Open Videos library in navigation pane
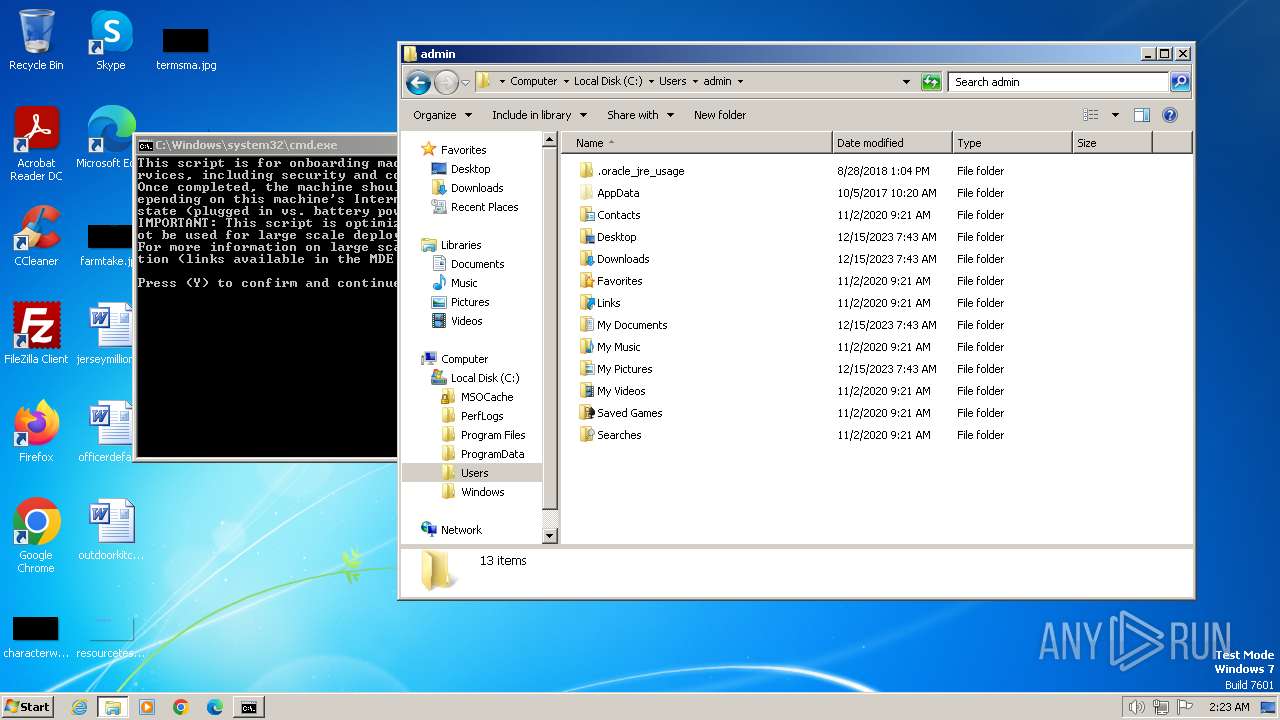The height and width of the screenshot is (720, 1280). (456, 321)
